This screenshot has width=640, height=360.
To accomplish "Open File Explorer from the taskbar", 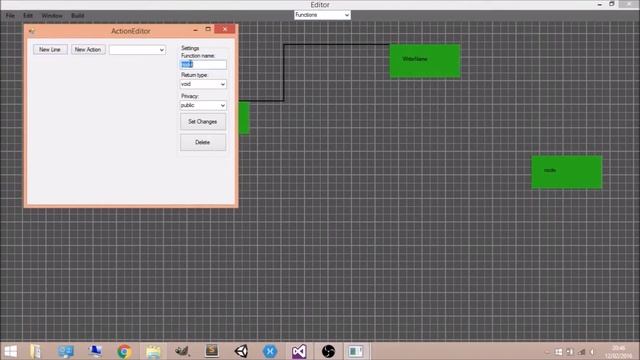I will click(36, 351).
